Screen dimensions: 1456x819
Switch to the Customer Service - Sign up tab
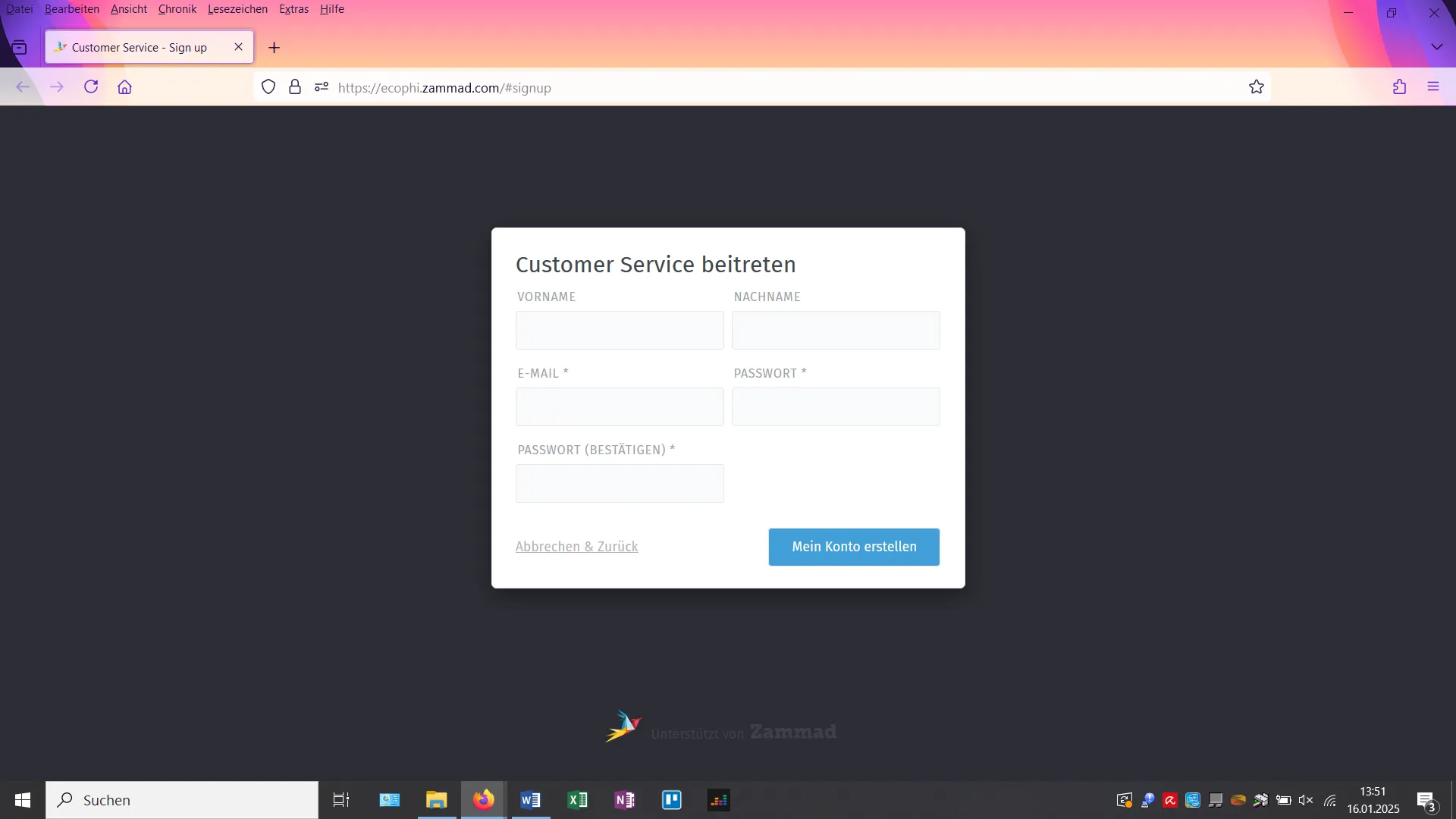140,46
